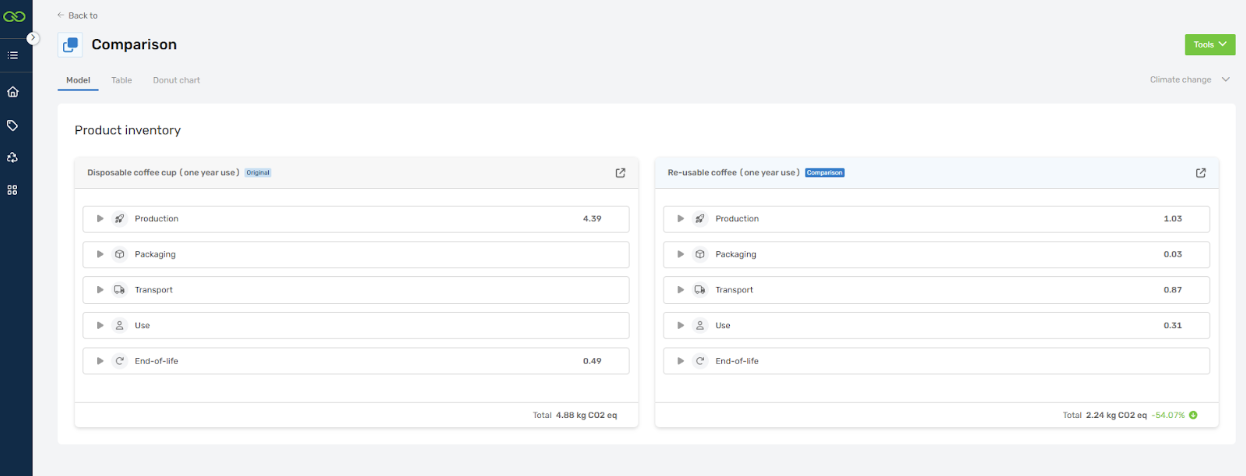This screenshot has height=476, width=1246.
Task: Open Disposable coffee cup in external view
Action: 620,173
